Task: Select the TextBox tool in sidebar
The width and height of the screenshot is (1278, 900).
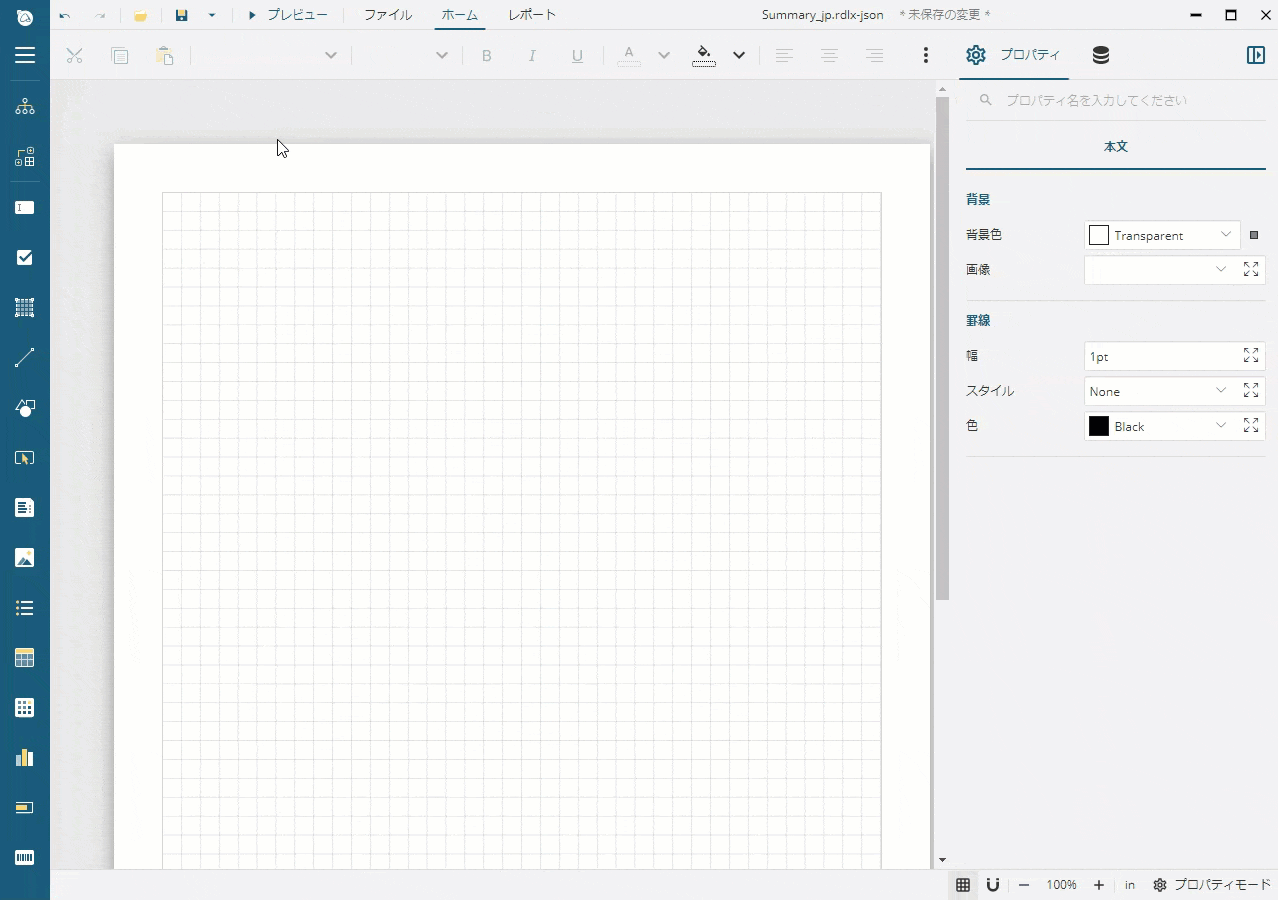Action: (25, 208)
